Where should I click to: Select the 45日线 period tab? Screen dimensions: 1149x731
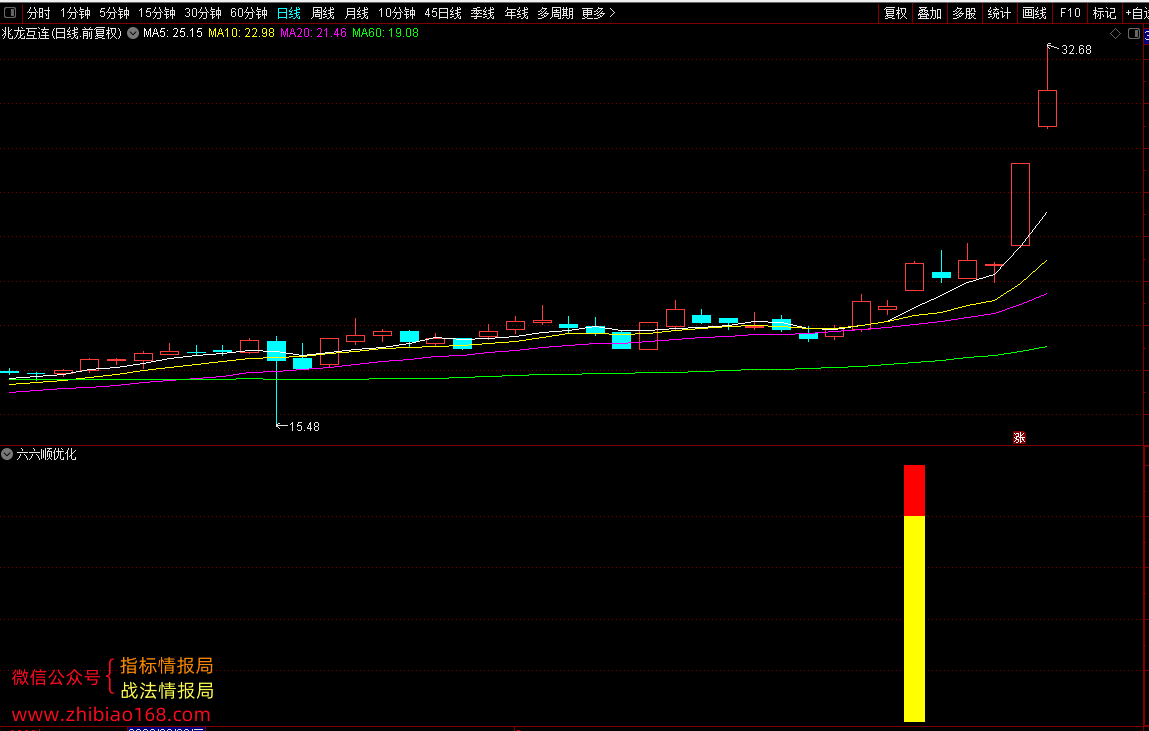[x=443, y=13]
